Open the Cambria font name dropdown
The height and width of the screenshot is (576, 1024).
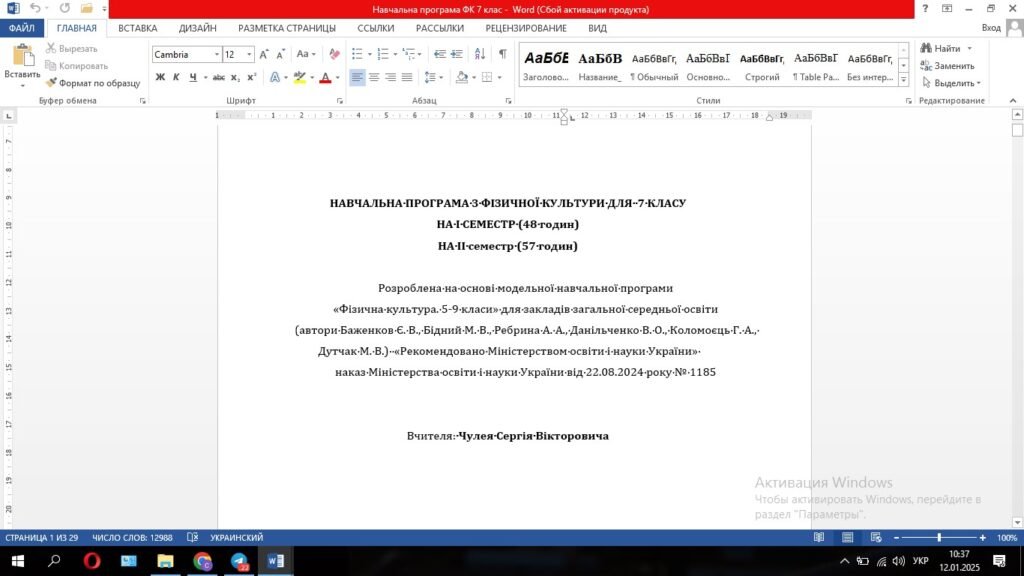pyautogui.click(x=215, y=54)
